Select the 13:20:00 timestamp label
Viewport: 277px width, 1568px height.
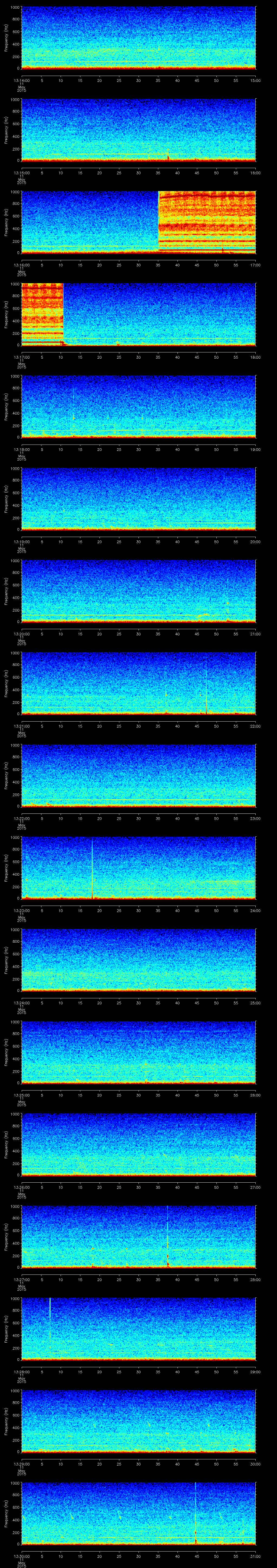[x=22, y=634]
